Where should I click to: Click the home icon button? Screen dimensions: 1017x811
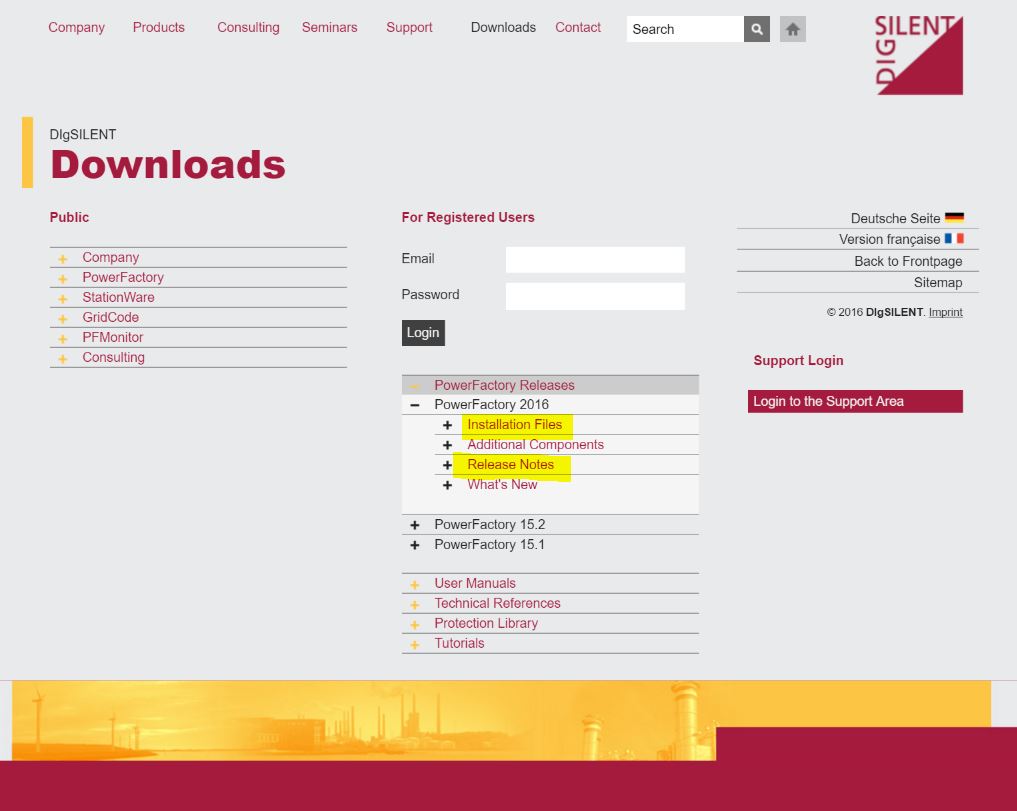tap(793, 29)
